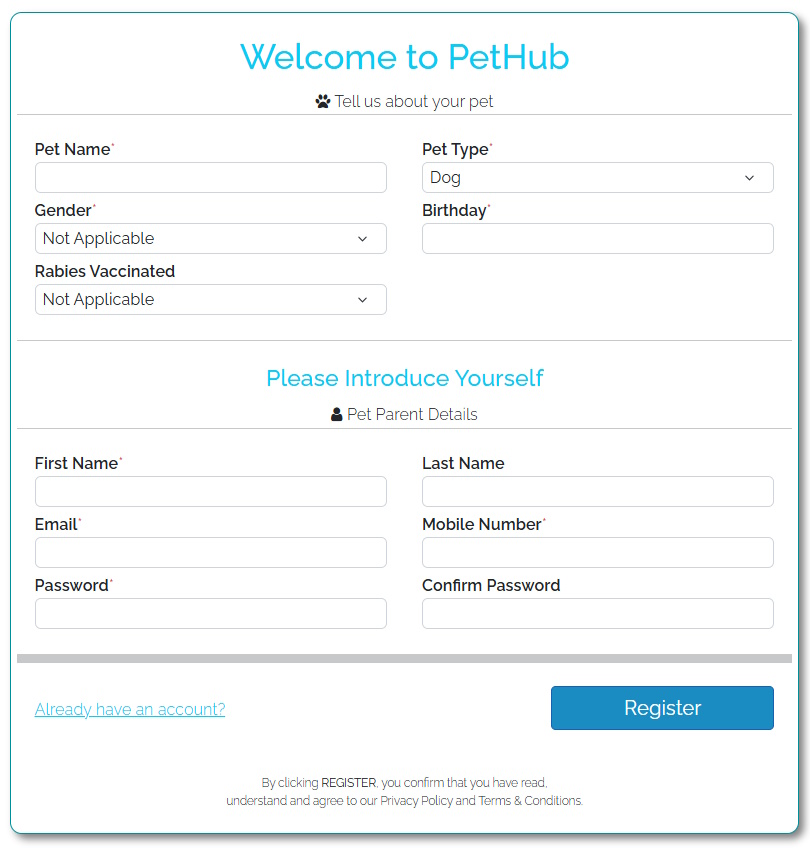Screen dimensions: 810x850
Task: Click the Please Introduce Yourself heading
Action: (x=405, y=378)
